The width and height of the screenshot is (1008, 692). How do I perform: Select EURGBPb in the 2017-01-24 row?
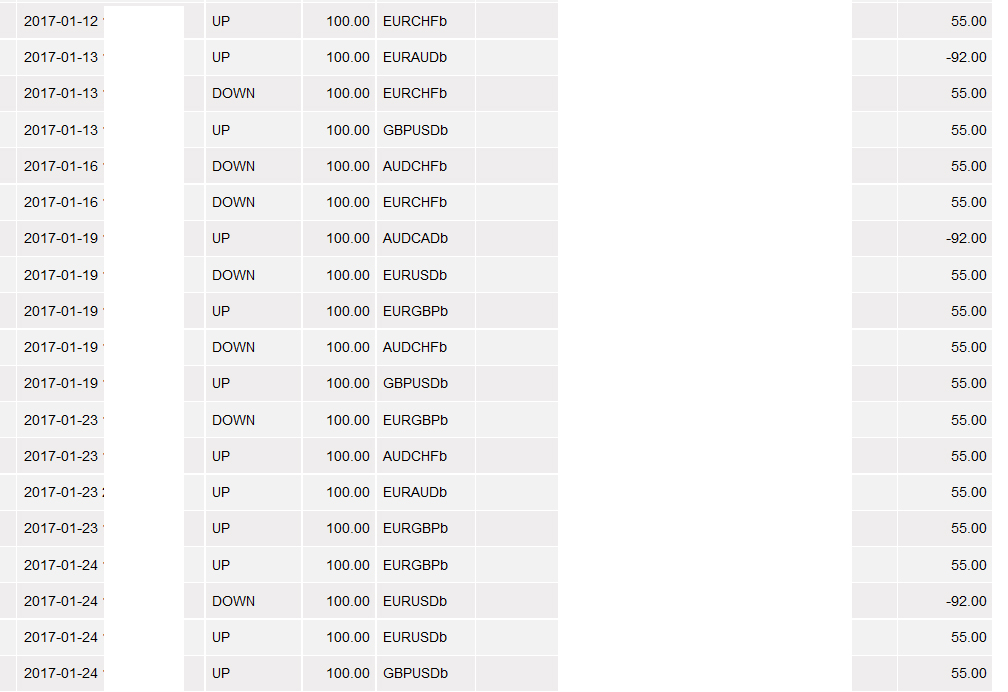(x=415, y=565)
